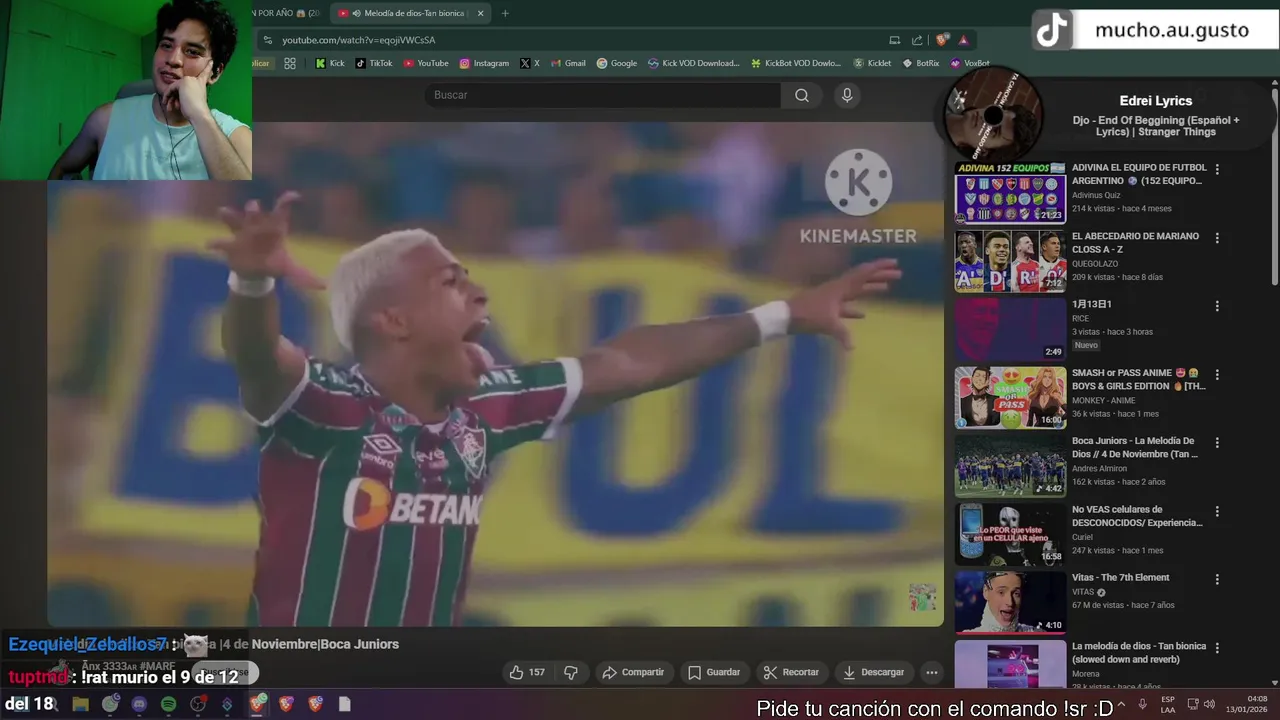This screenshot has height=720, width=1280.
Task: Open the Kicklet bookmark
Action: click(x=872, y=63)
